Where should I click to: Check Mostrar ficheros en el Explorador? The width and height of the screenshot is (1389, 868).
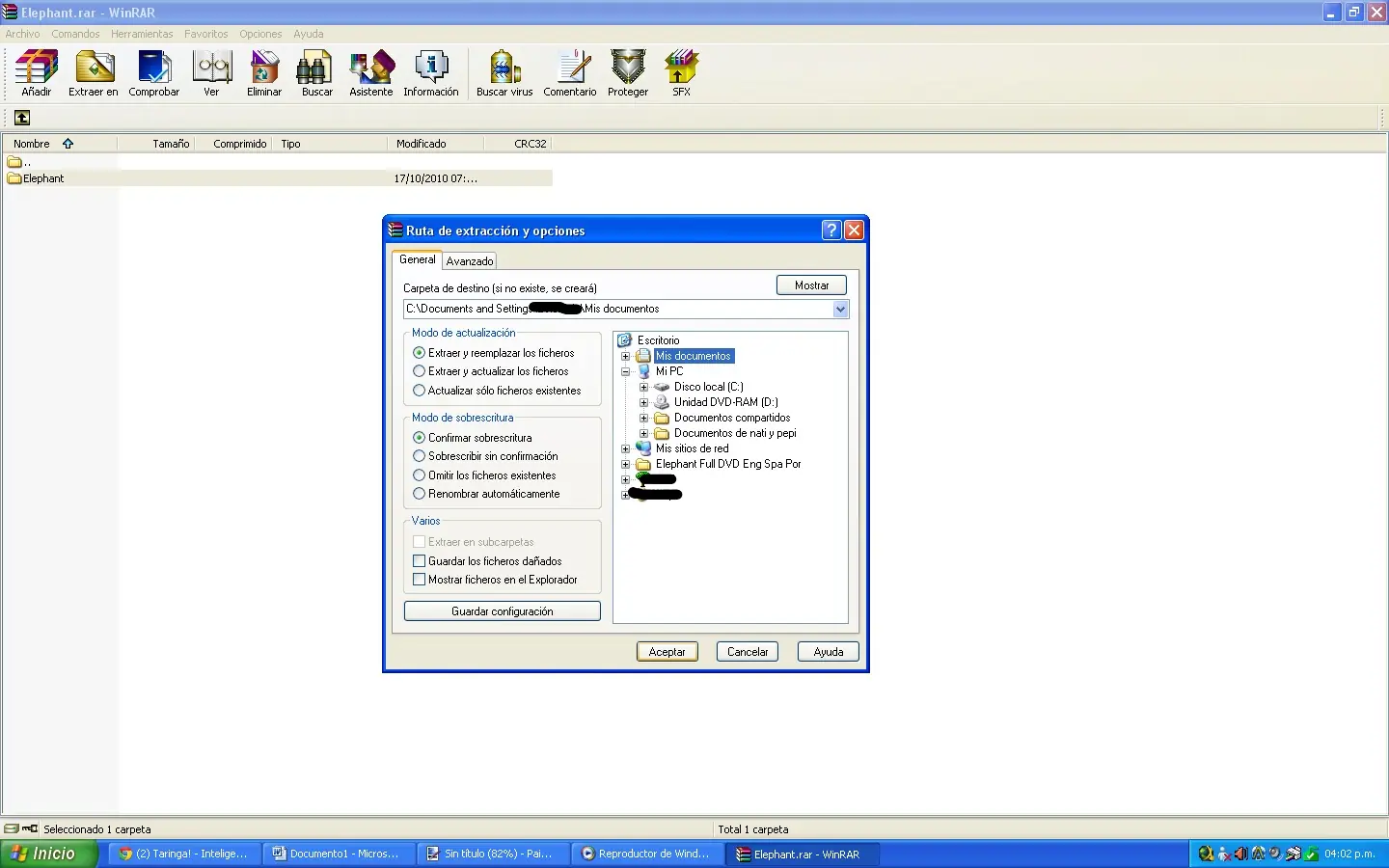[495, 580]
